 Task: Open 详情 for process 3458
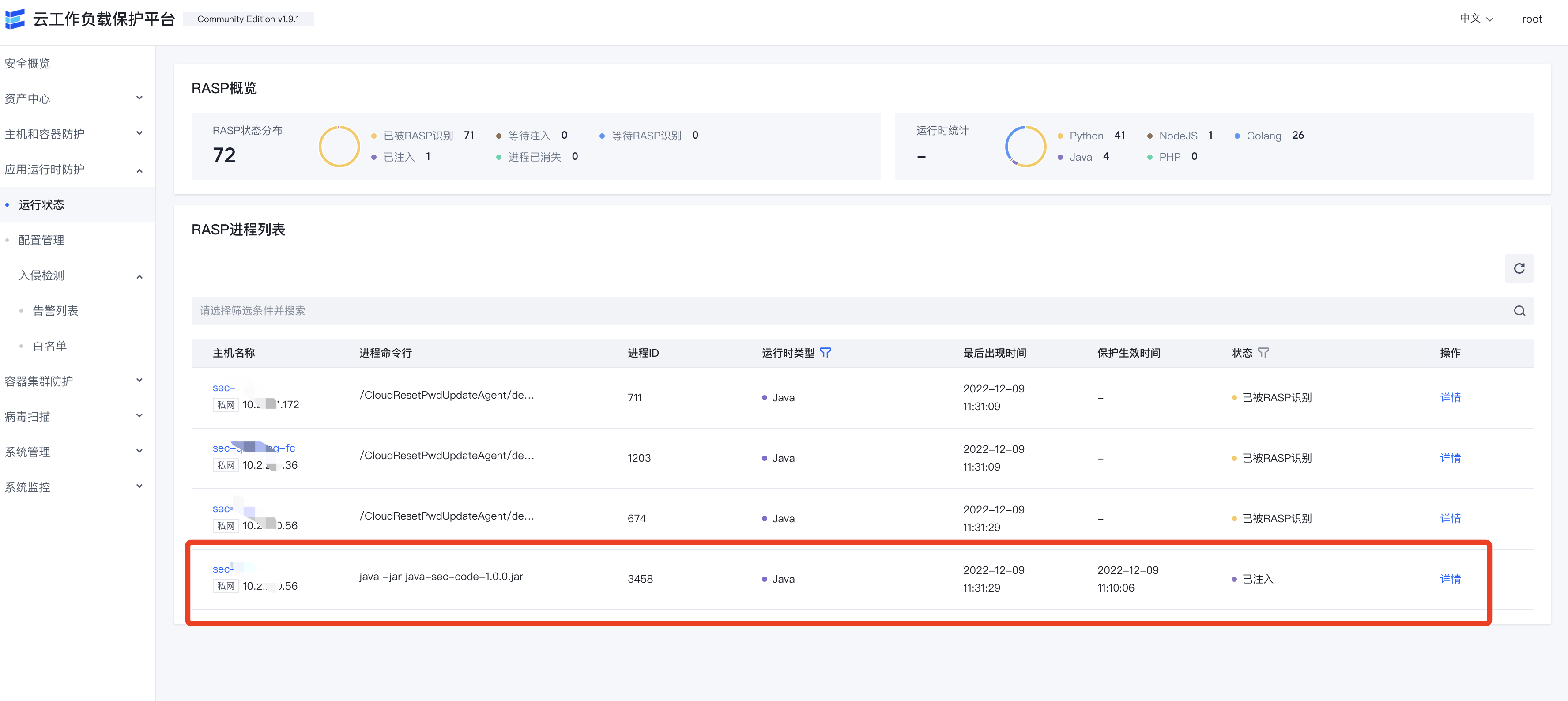[x=1451, y=579]
